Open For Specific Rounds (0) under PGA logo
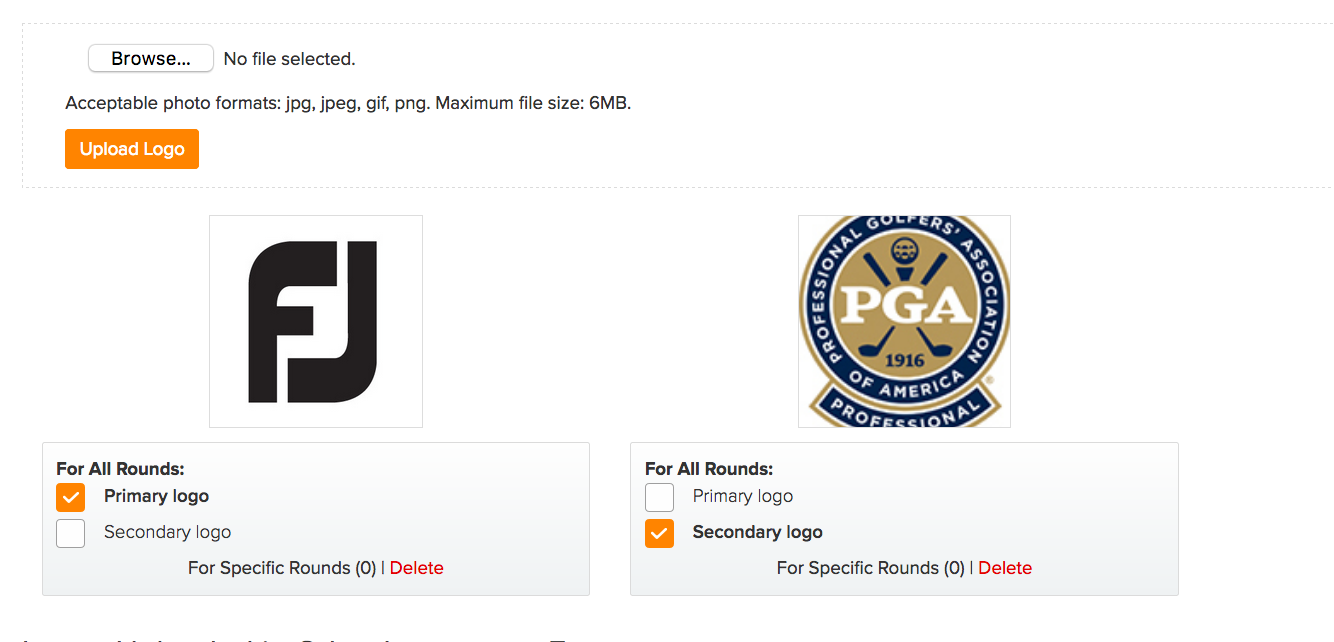1334x642 pixels. pos(871,568)
